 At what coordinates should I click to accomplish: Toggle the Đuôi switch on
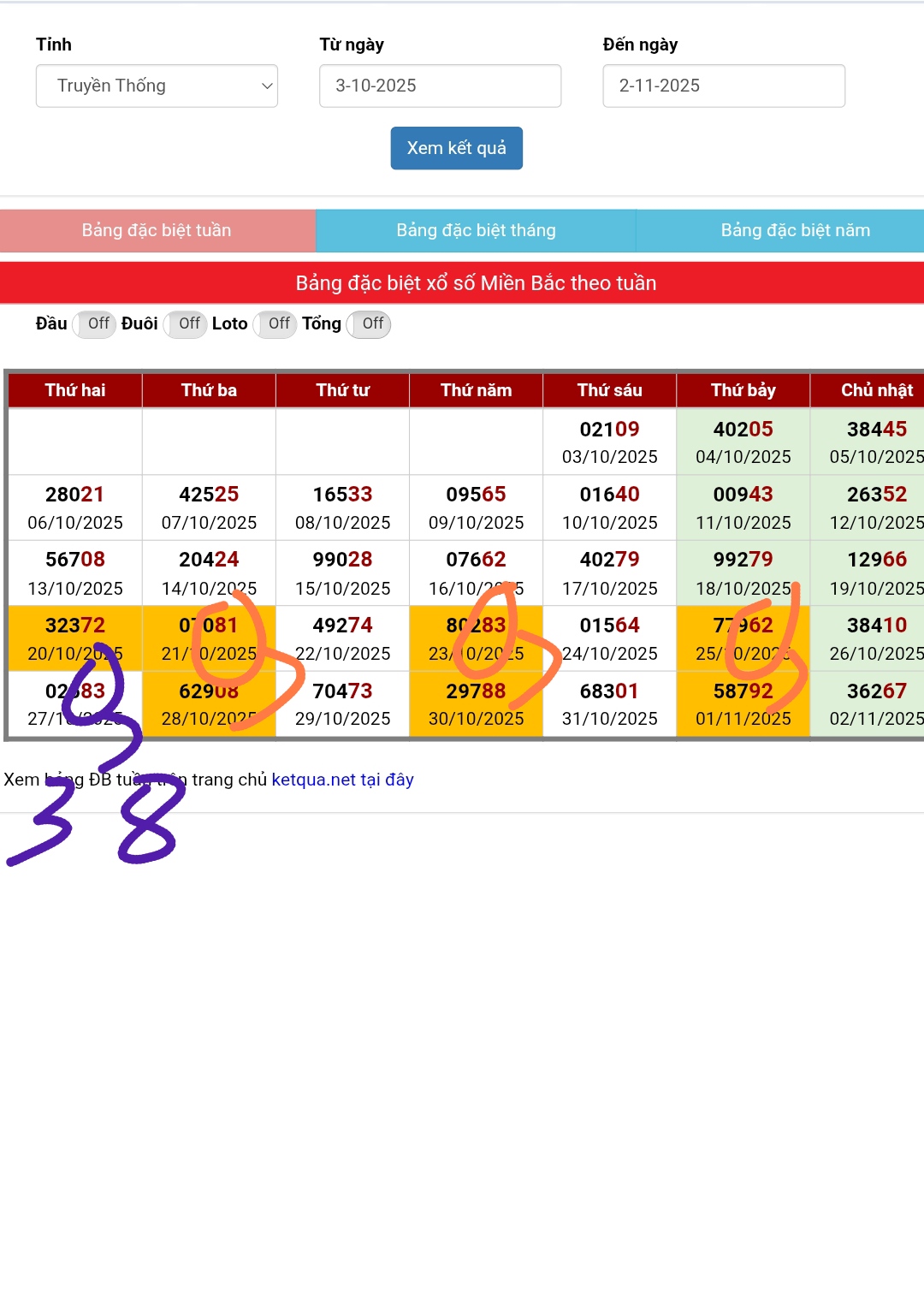coord(186,323)
